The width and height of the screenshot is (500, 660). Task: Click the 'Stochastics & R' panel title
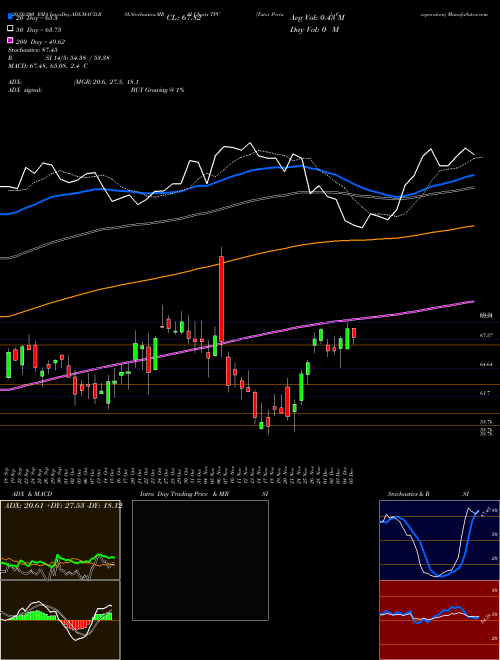tap(409, 494)
